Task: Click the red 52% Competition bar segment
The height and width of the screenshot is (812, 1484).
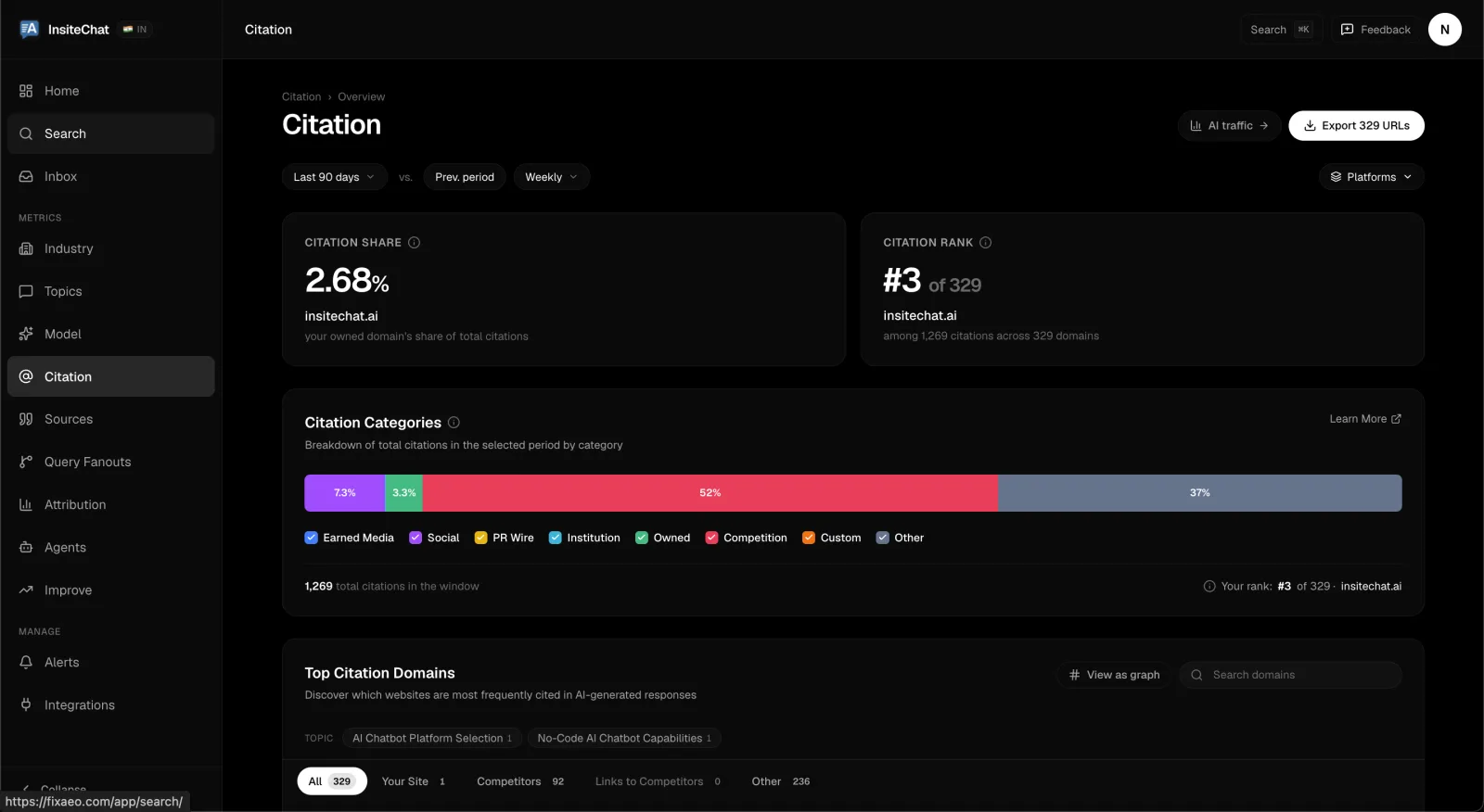Action: click(x=710, y=493)
